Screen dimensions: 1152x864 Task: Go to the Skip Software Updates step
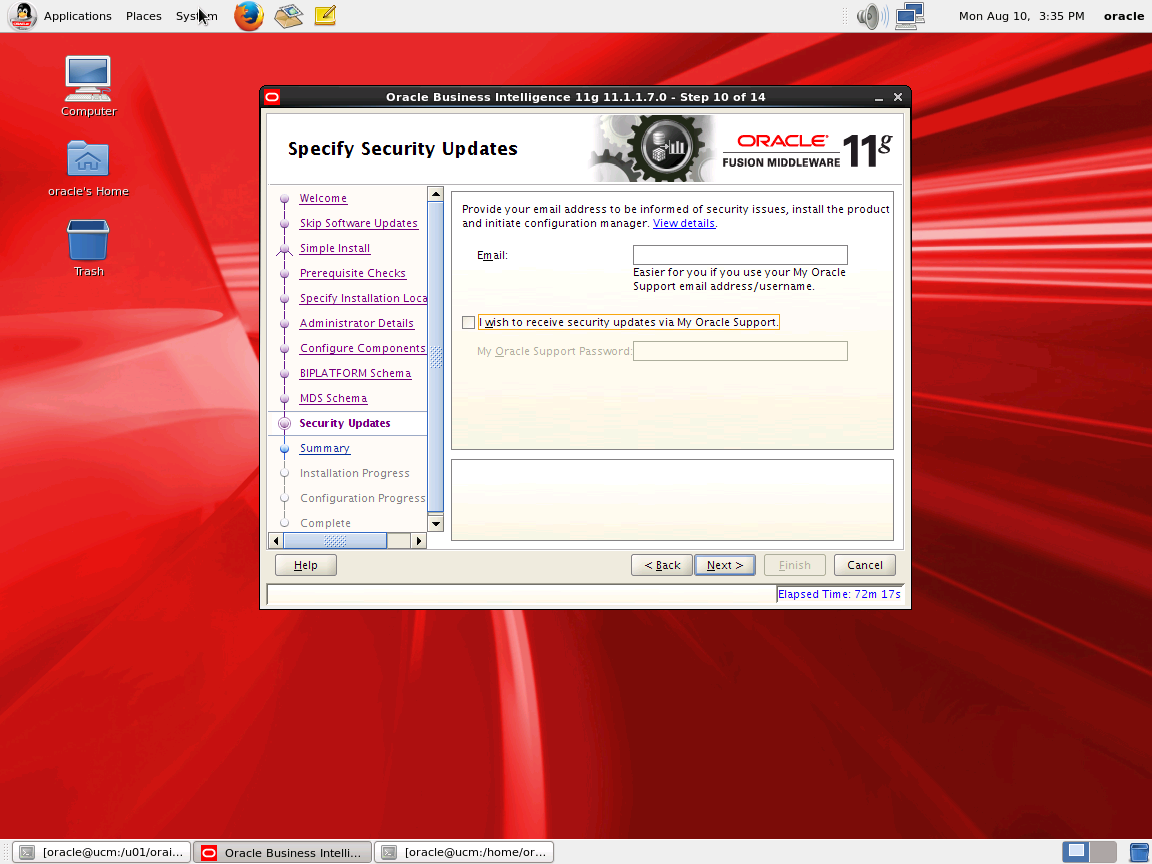click(359, 223)
